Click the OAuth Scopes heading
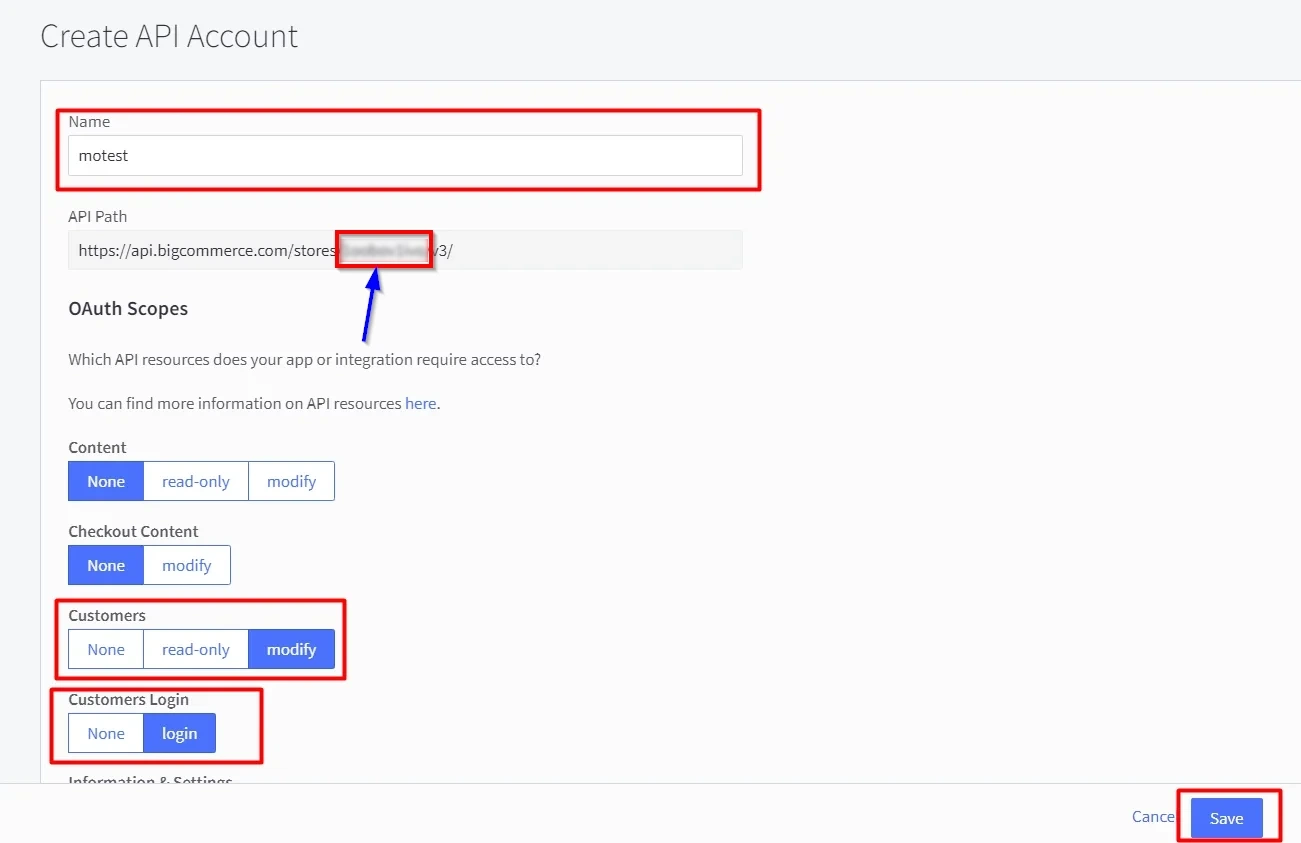The height and width of the screenshot is (843, 1301). 128,309
